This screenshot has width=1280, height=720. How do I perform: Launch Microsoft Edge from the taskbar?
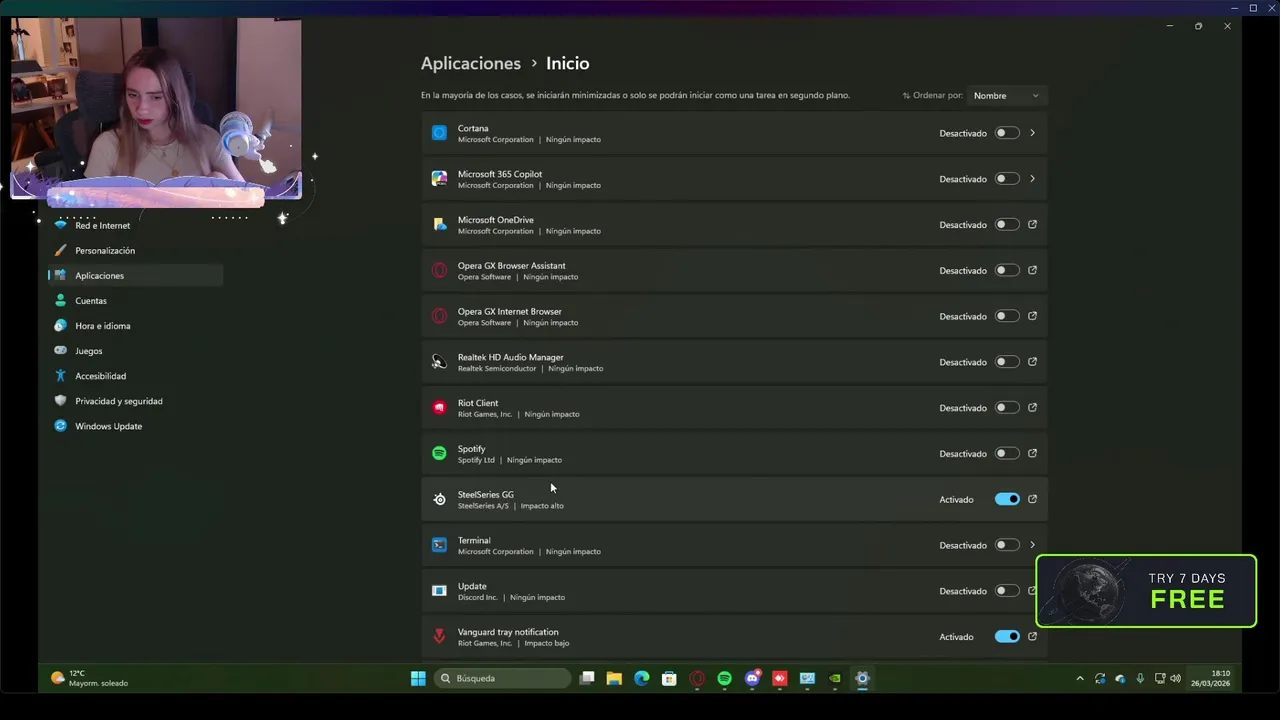click(642, 678)
